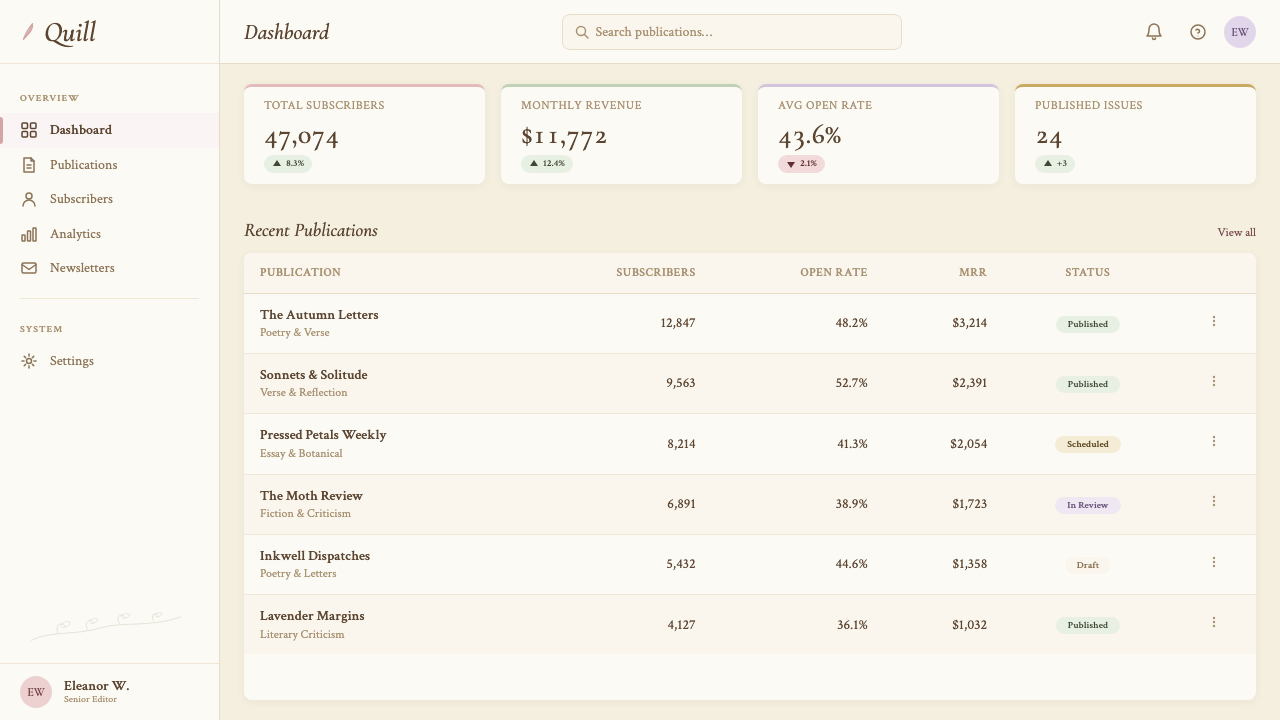Click the 2.1% decline badge
1280x720 pixels.
[801, 164]
